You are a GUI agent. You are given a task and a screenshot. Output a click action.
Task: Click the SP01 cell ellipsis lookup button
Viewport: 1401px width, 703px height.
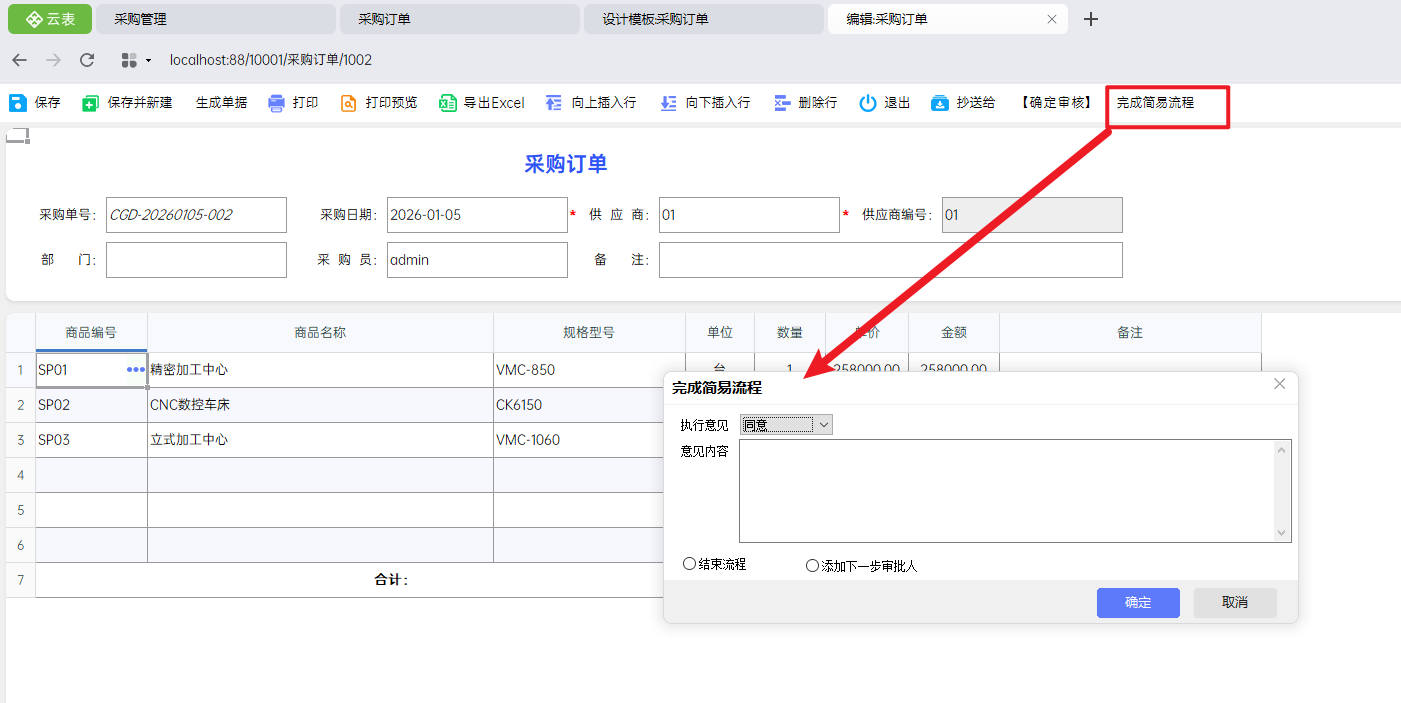(136, 370)
